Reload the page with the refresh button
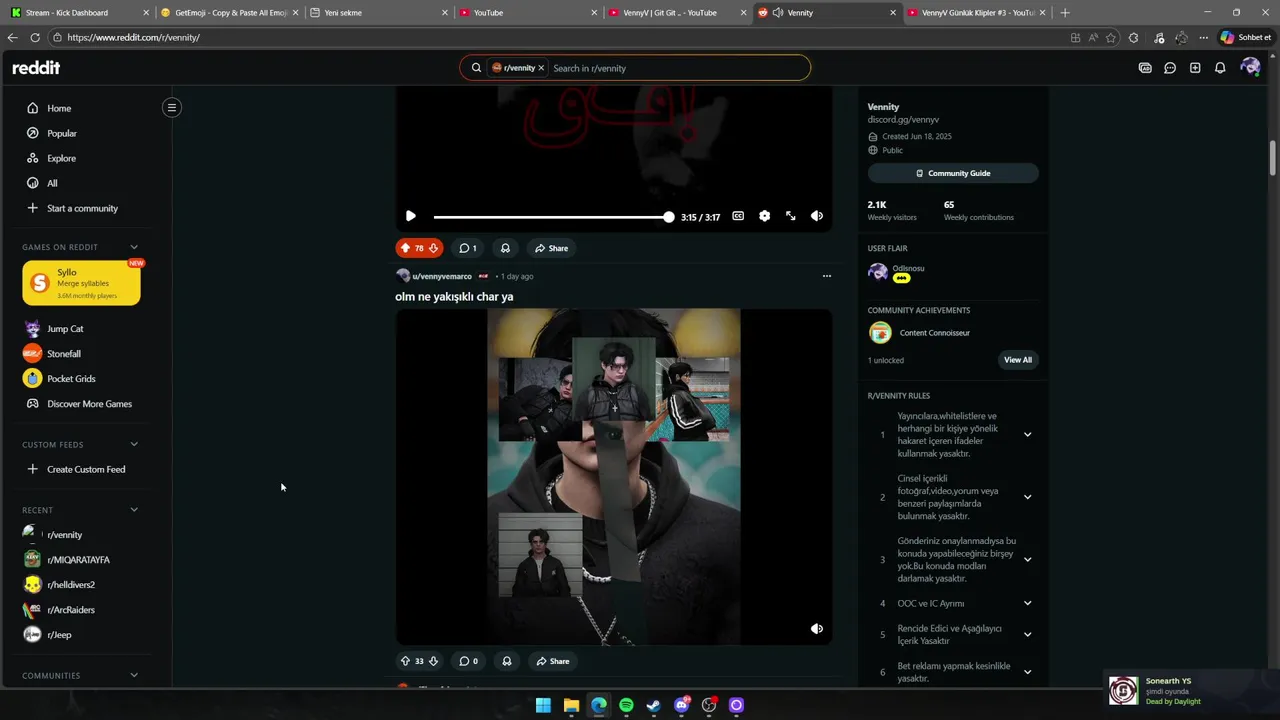1280x720 pixels. (35, 37)
